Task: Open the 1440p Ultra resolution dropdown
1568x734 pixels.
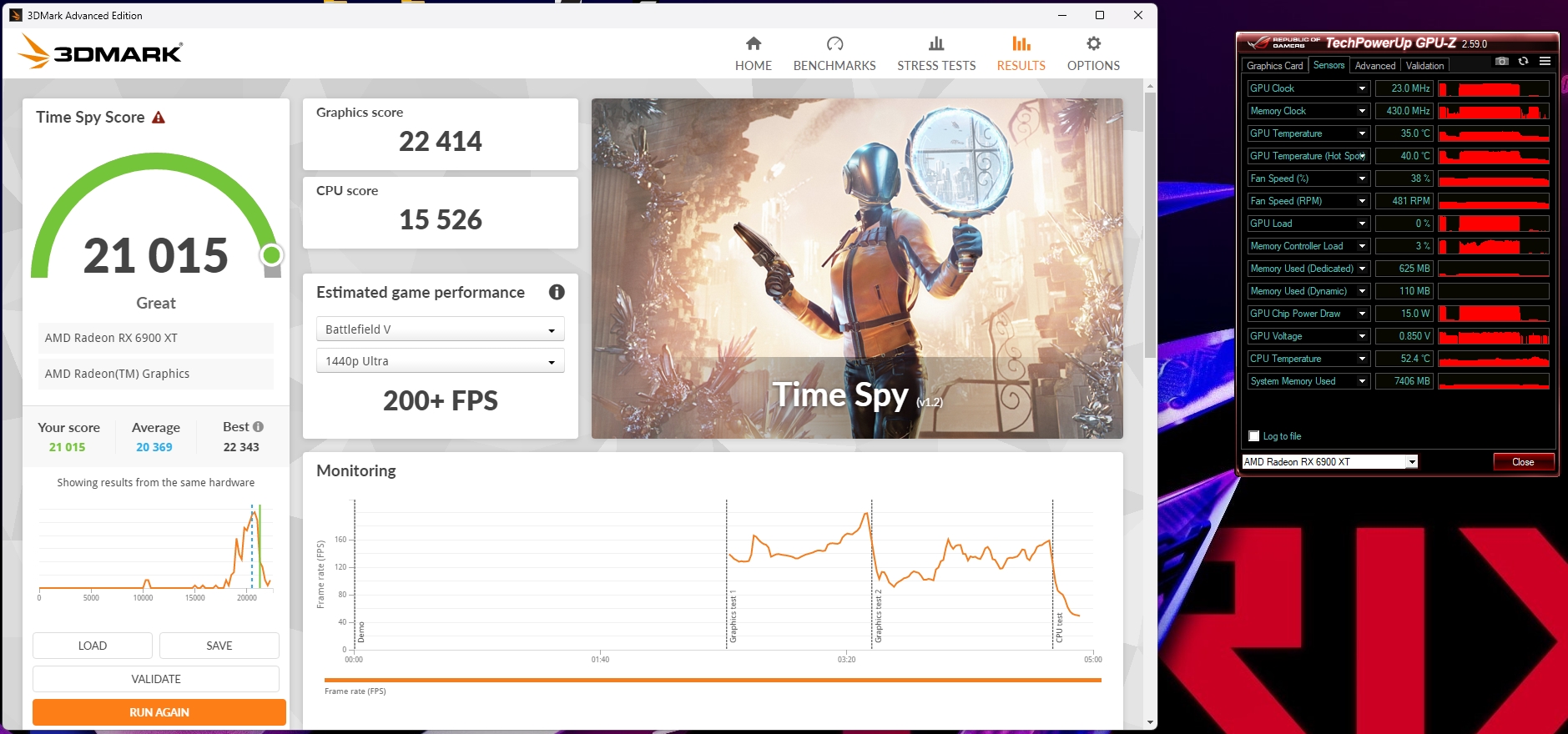Action: tap(441, 361)
